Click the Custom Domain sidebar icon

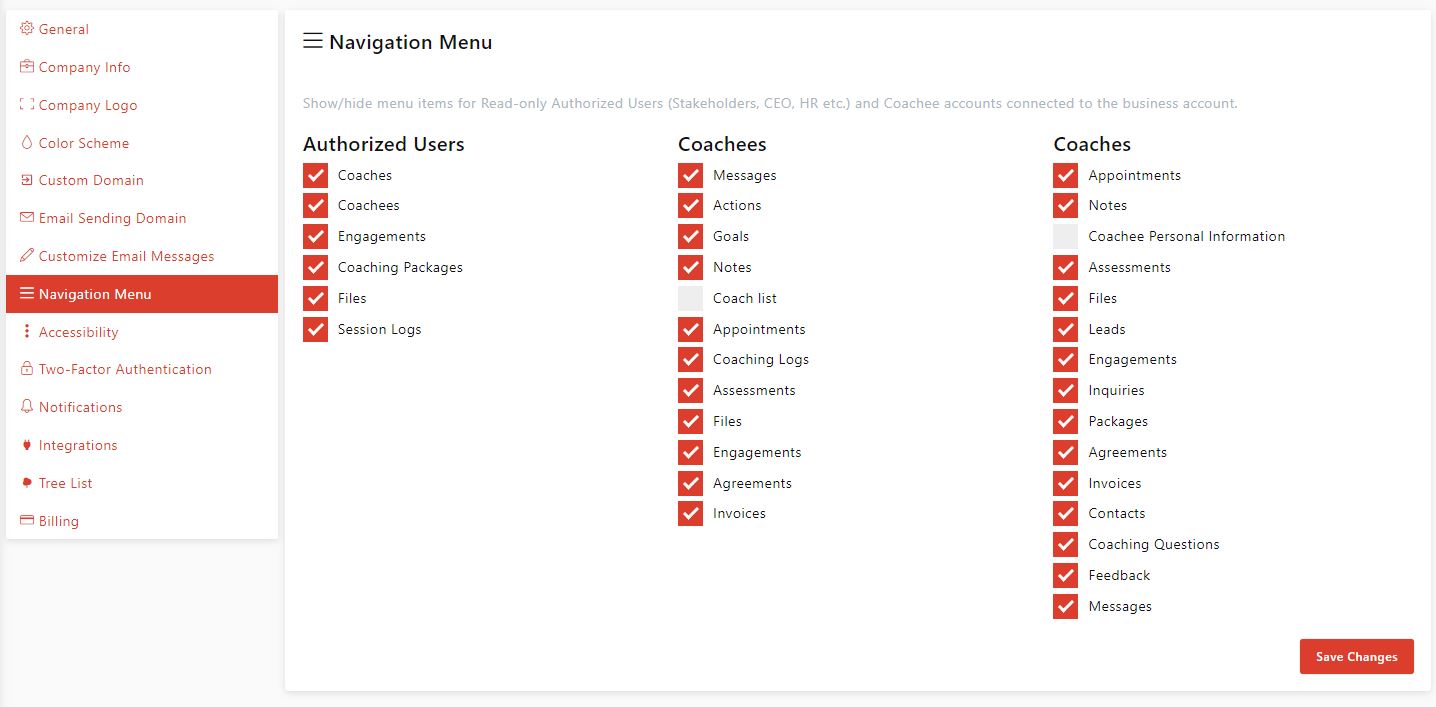pos(26,181)
